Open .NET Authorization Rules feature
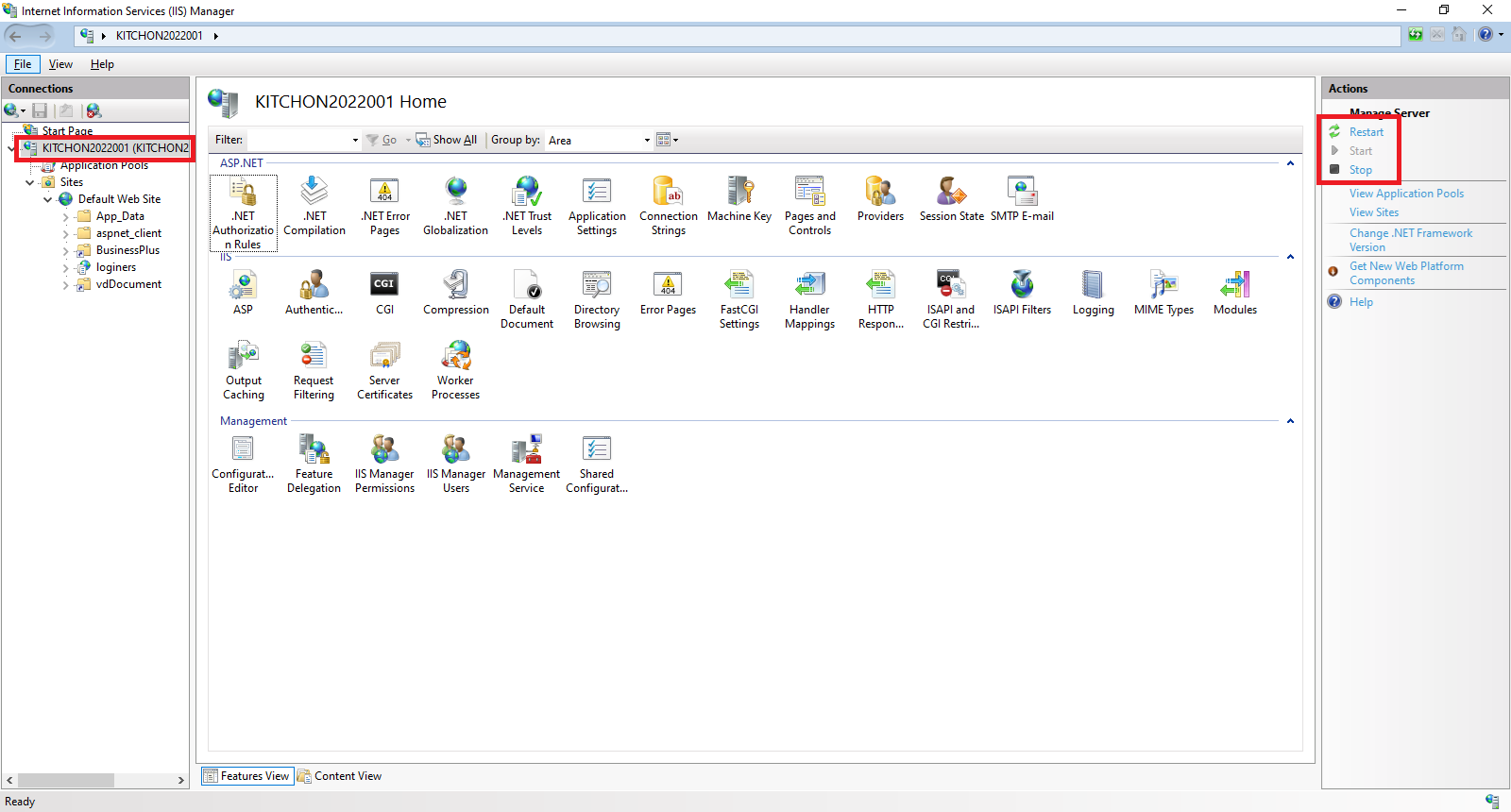Image resolution: width=1511 pixels, height=812 pixels. [244, 212]
